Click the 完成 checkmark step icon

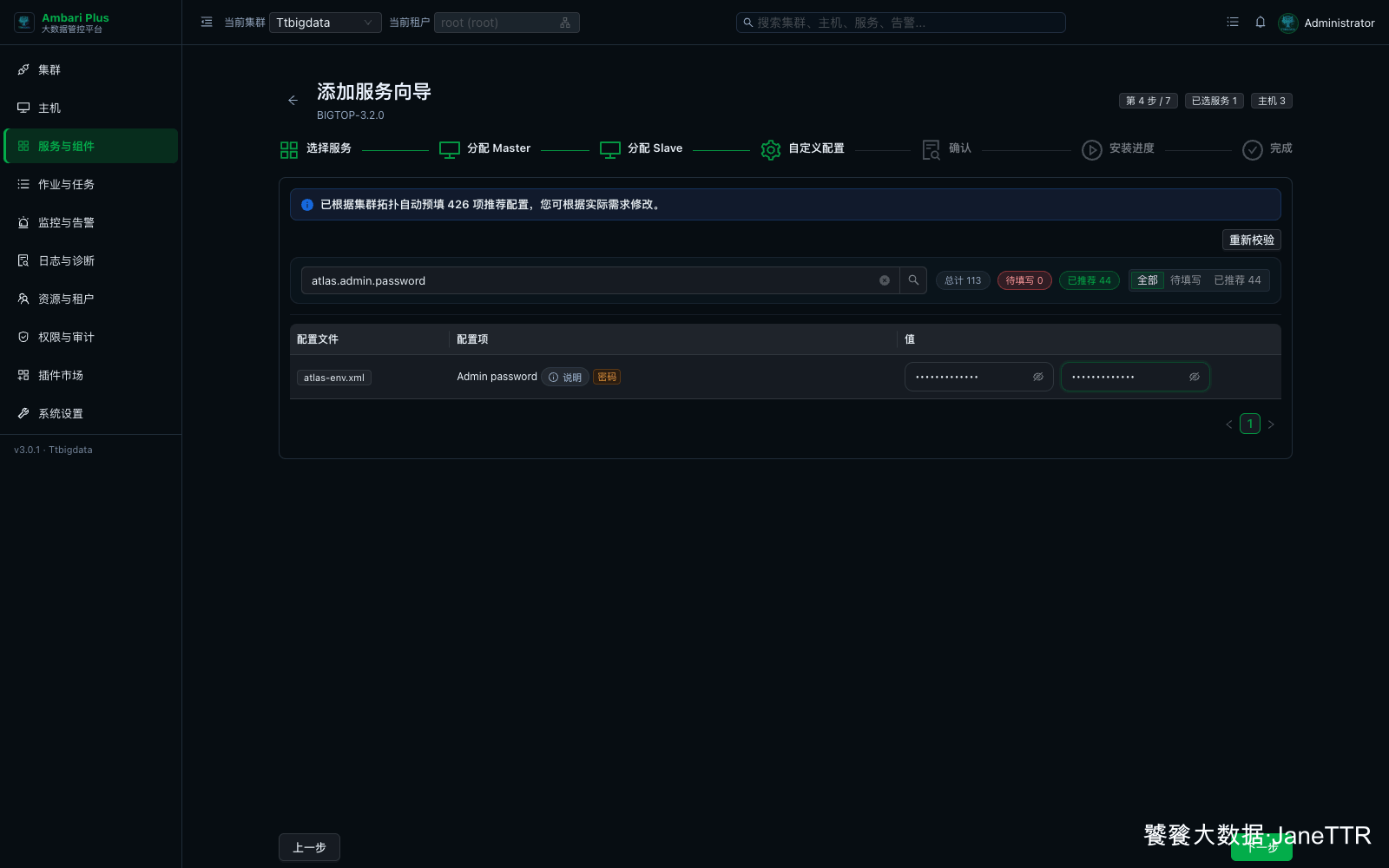click(1253, 150)
